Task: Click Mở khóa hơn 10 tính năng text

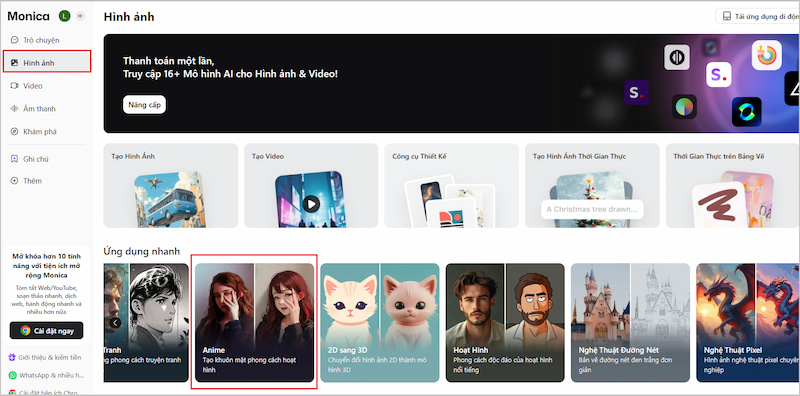Action: point(46,266)
